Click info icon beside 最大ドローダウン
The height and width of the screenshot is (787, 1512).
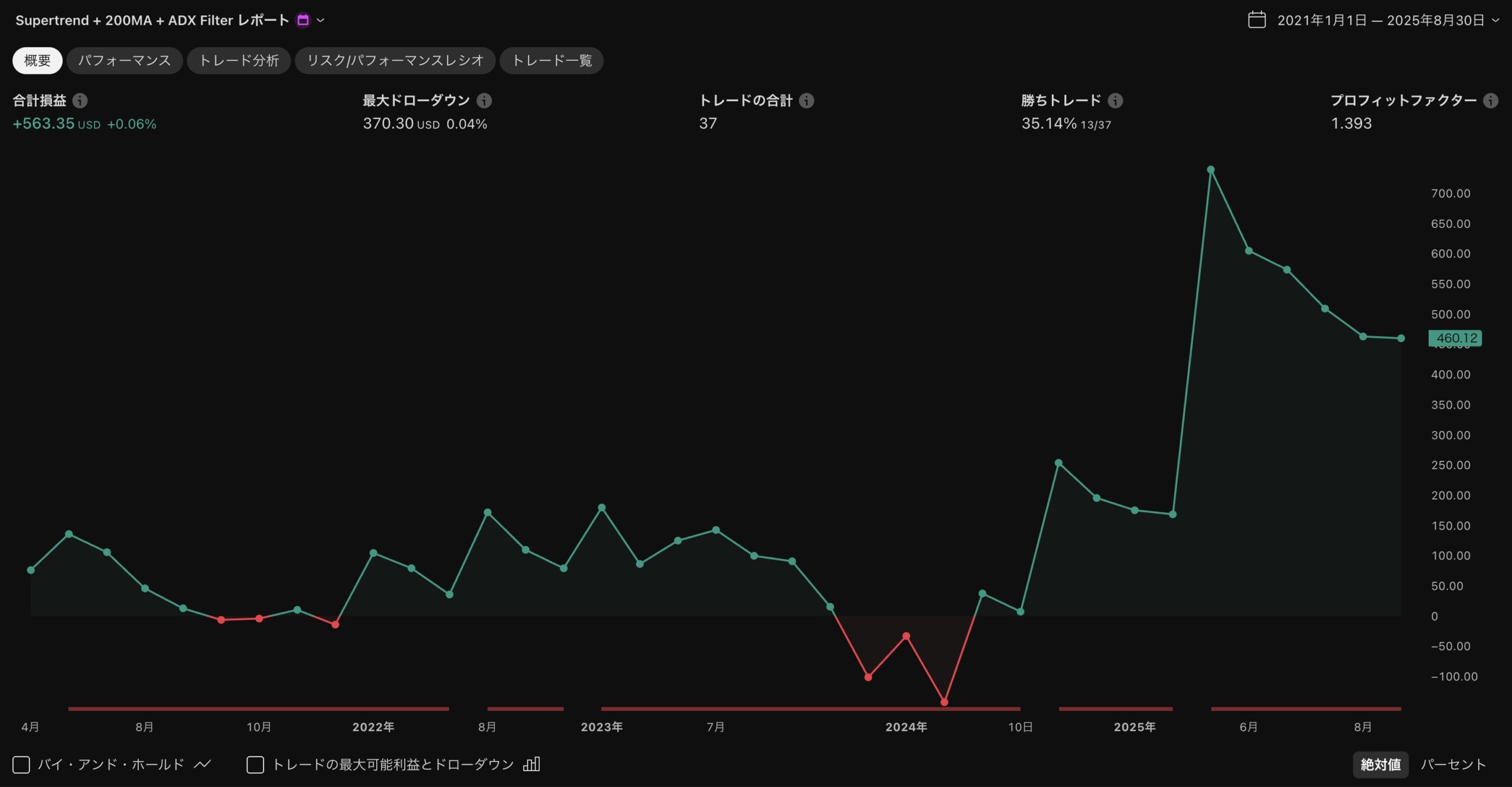coord(484,101)
